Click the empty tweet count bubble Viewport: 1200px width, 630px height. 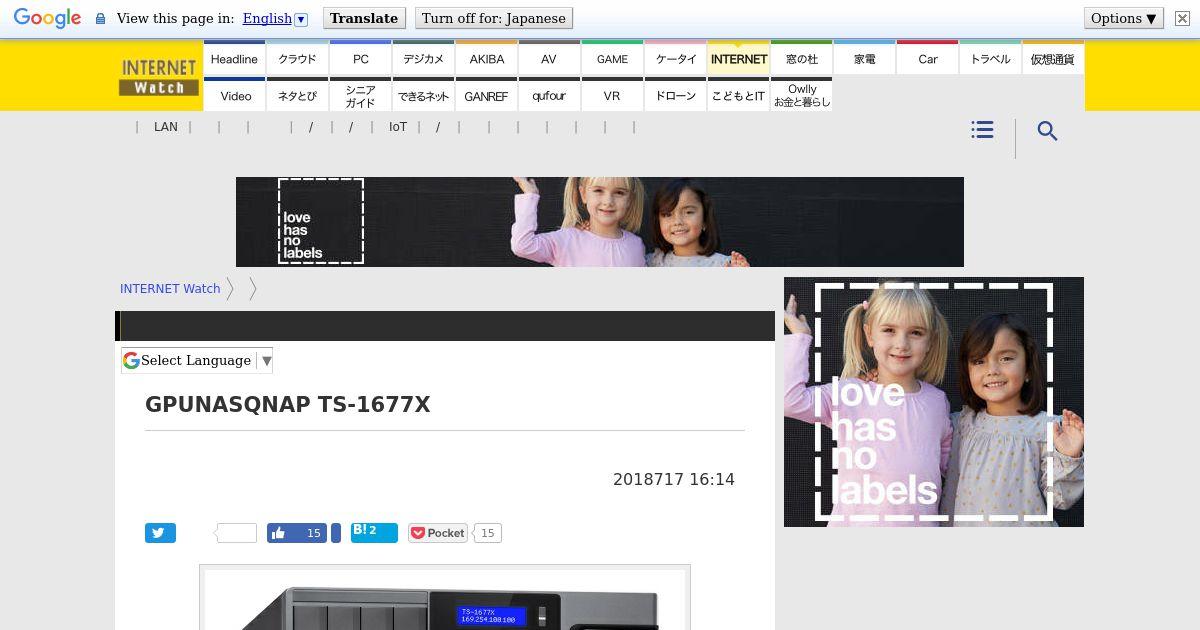pos(236,533)
